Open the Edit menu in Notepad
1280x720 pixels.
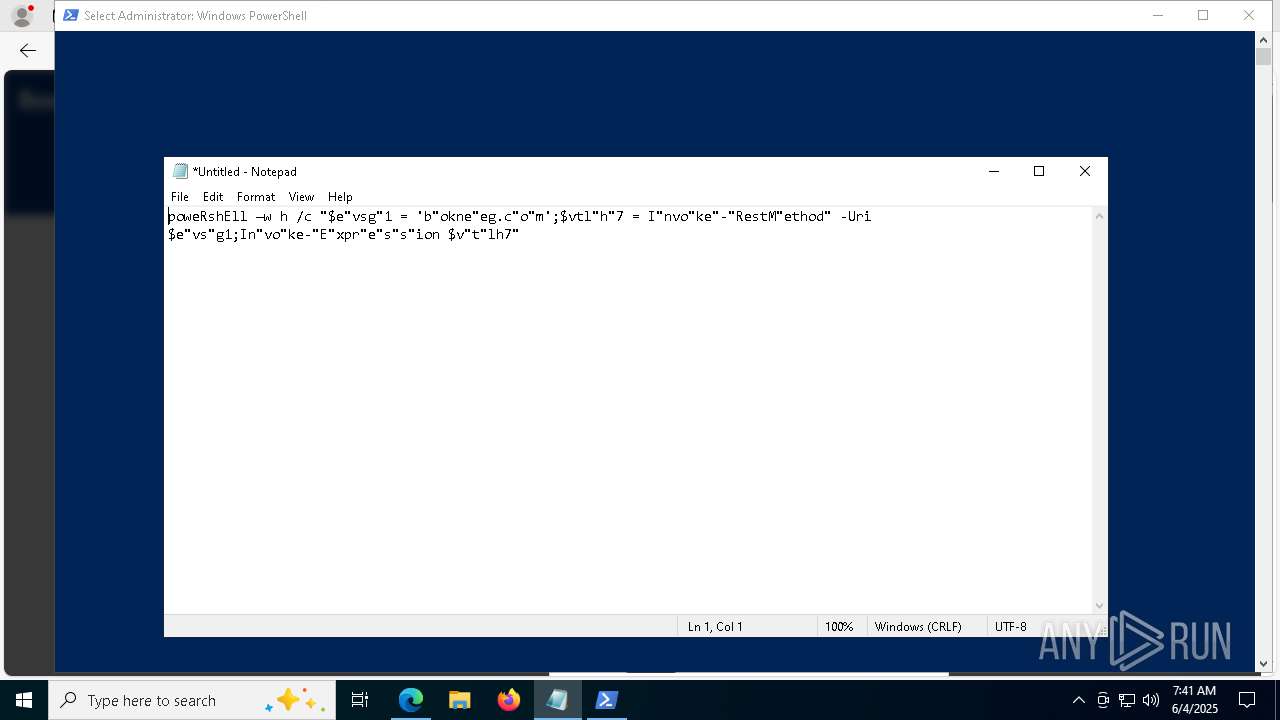[213, 197]
